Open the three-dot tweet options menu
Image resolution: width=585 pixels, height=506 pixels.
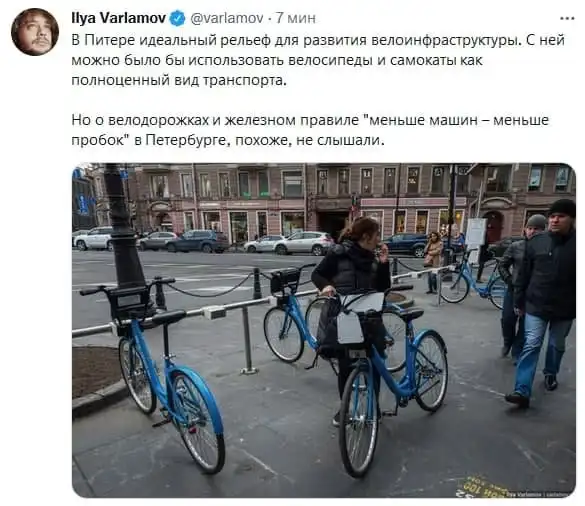pos(567,18)
